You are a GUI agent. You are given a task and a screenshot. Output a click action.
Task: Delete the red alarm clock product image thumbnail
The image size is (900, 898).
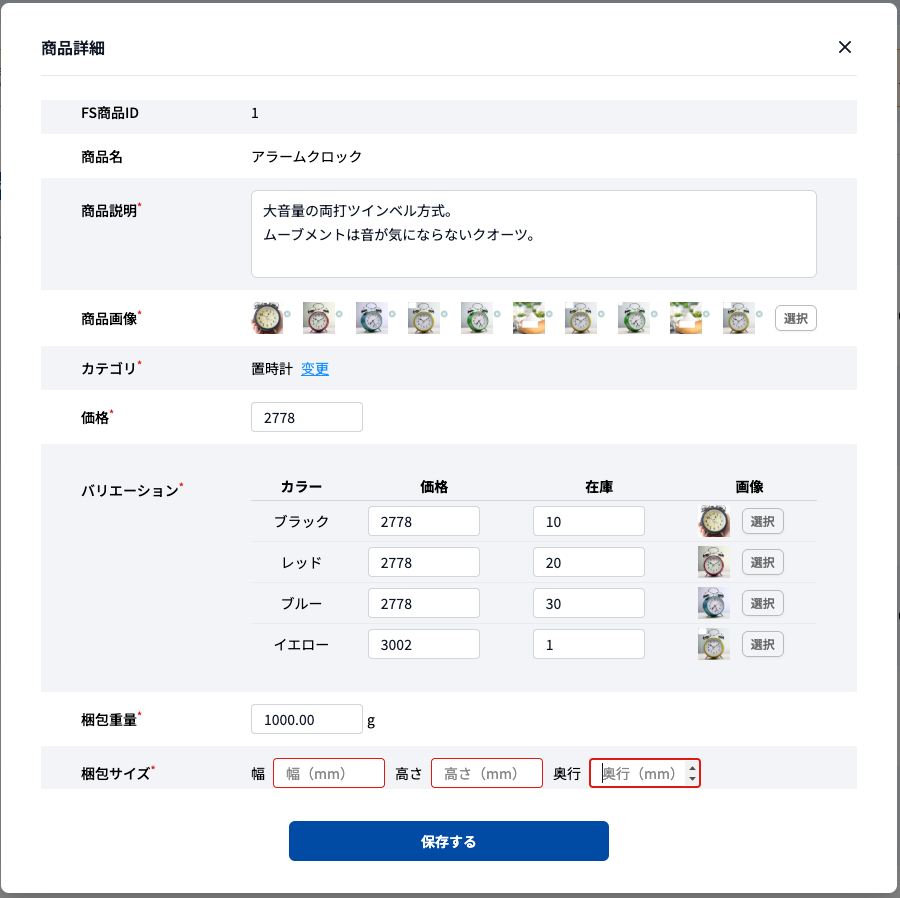click(x=339, y=313)
